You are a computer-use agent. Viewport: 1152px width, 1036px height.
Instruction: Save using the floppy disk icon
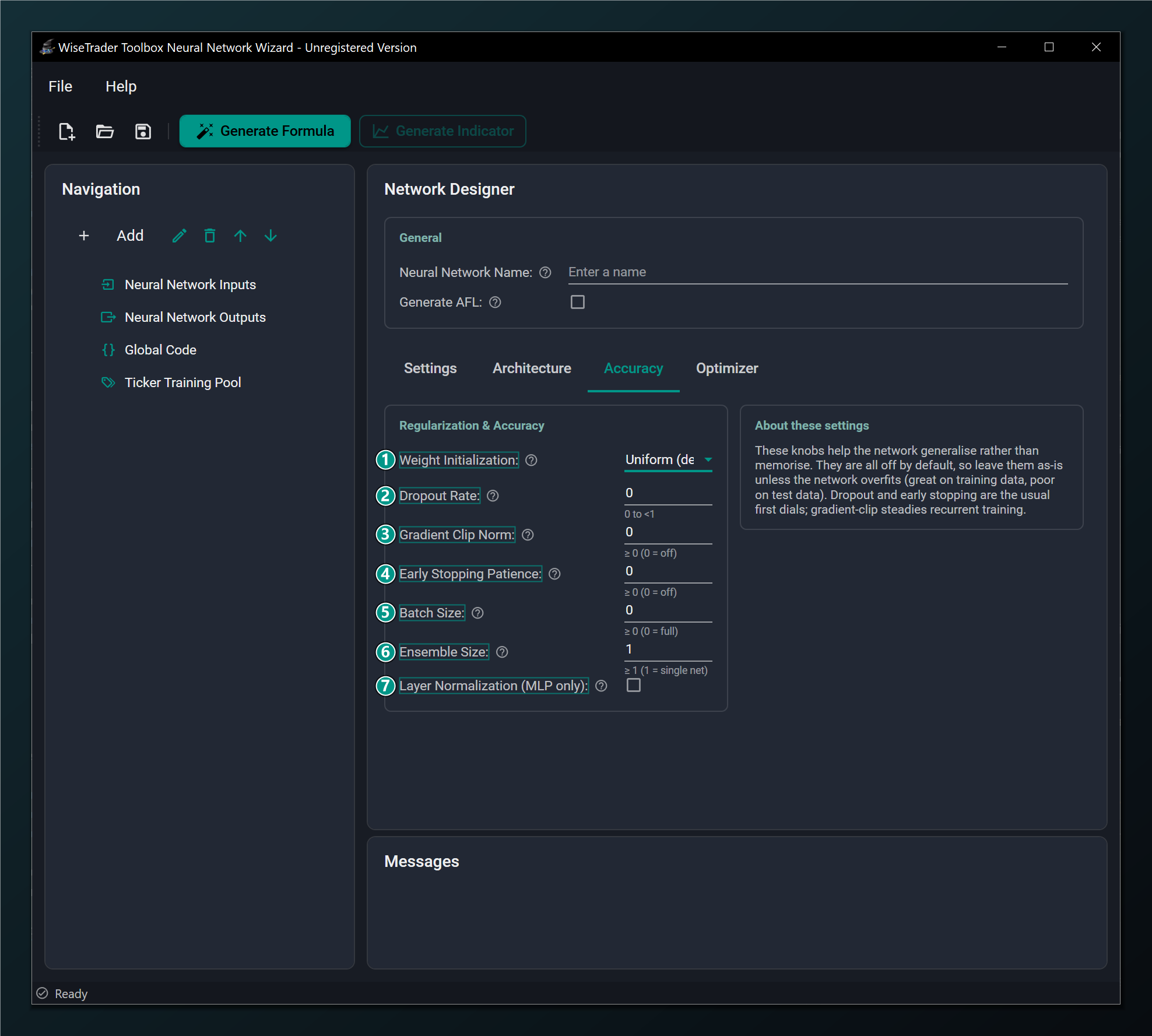pyautogui.click(x=143, y=131)
